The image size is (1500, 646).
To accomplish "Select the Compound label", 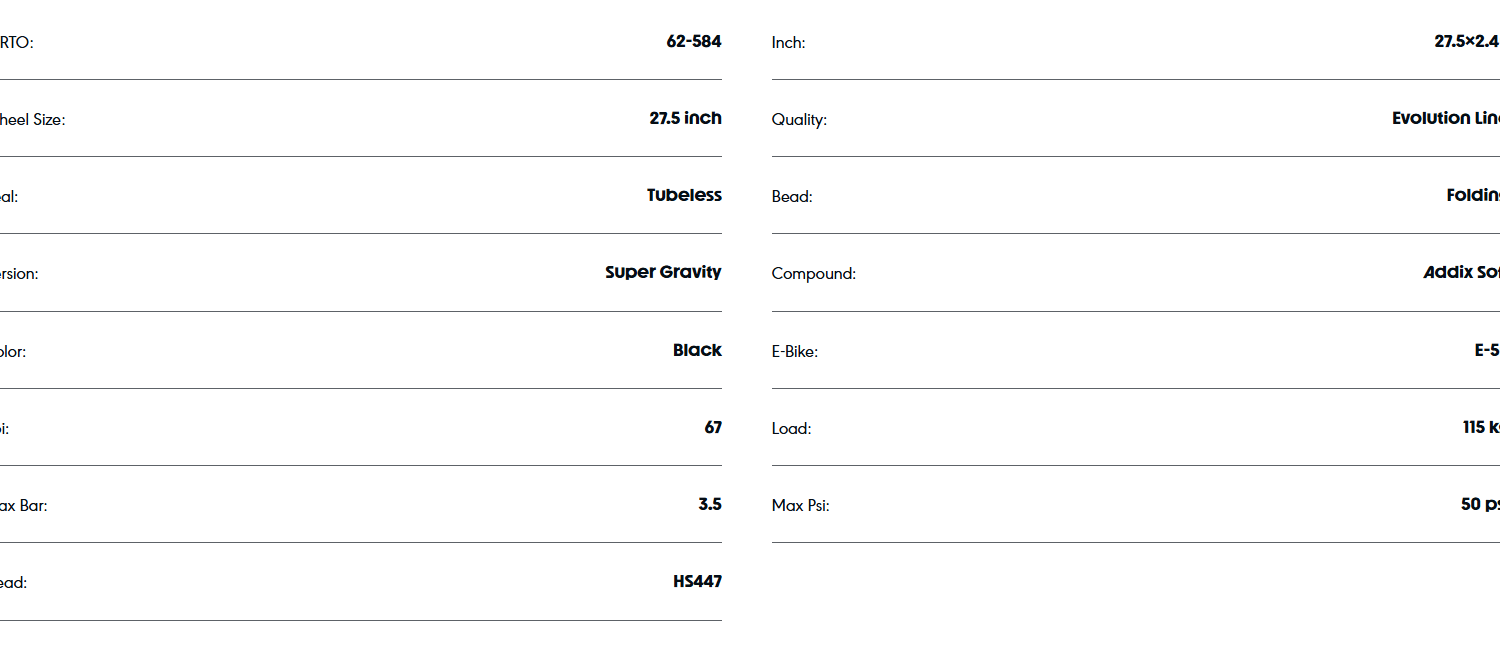I will (x=813, y=274).
